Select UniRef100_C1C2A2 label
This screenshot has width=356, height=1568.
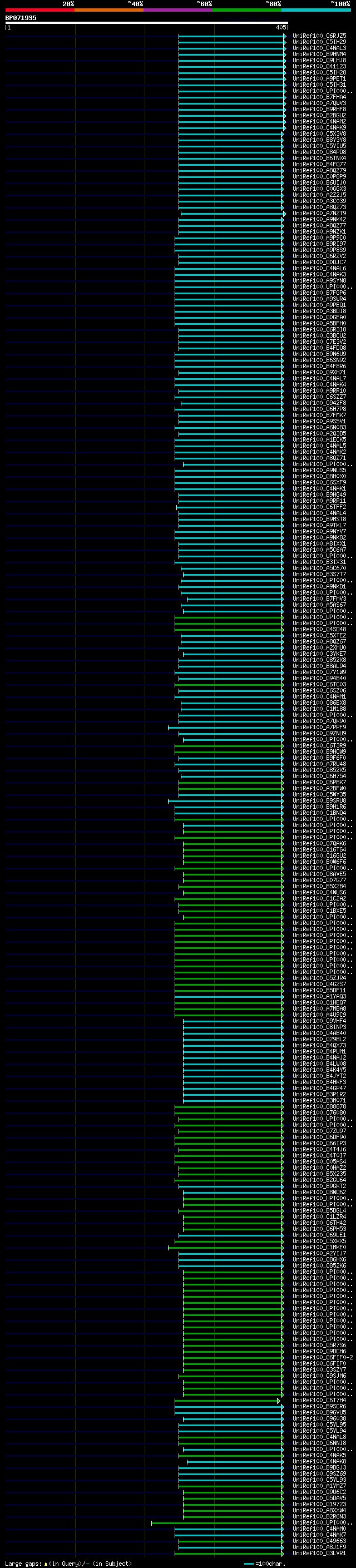click(319, 898)
